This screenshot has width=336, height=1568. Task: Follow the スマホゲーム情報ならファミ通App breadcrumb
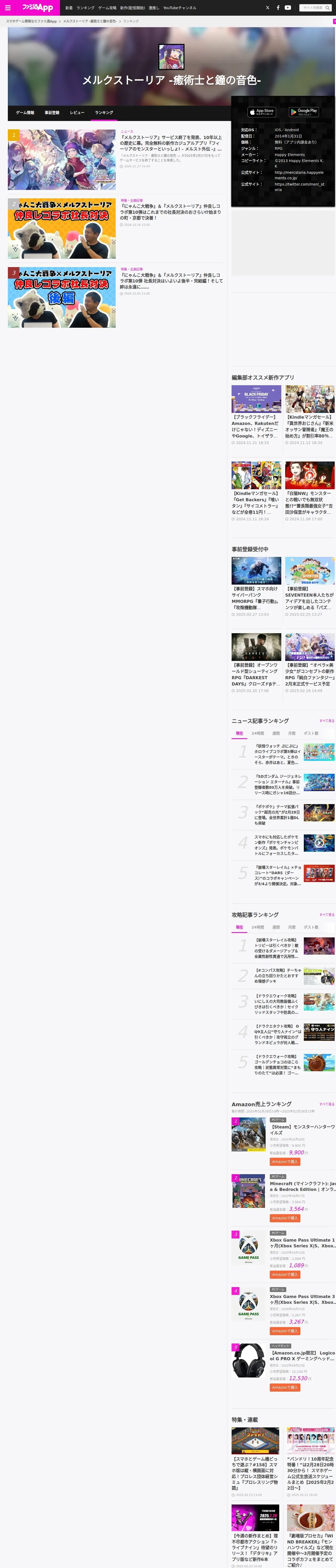pos(31,21)
